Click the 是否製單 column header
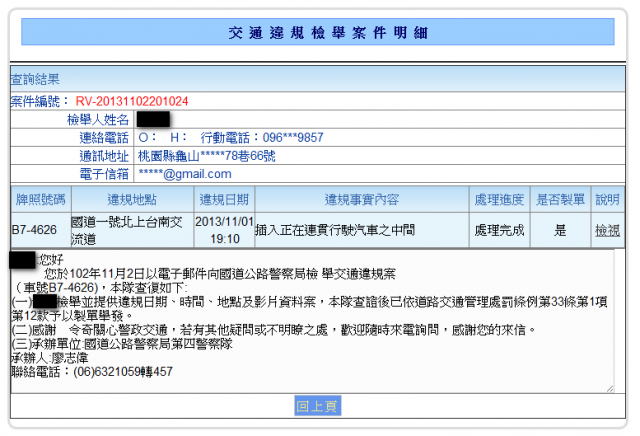The image size is (640, 436). [x=560, y=199]
